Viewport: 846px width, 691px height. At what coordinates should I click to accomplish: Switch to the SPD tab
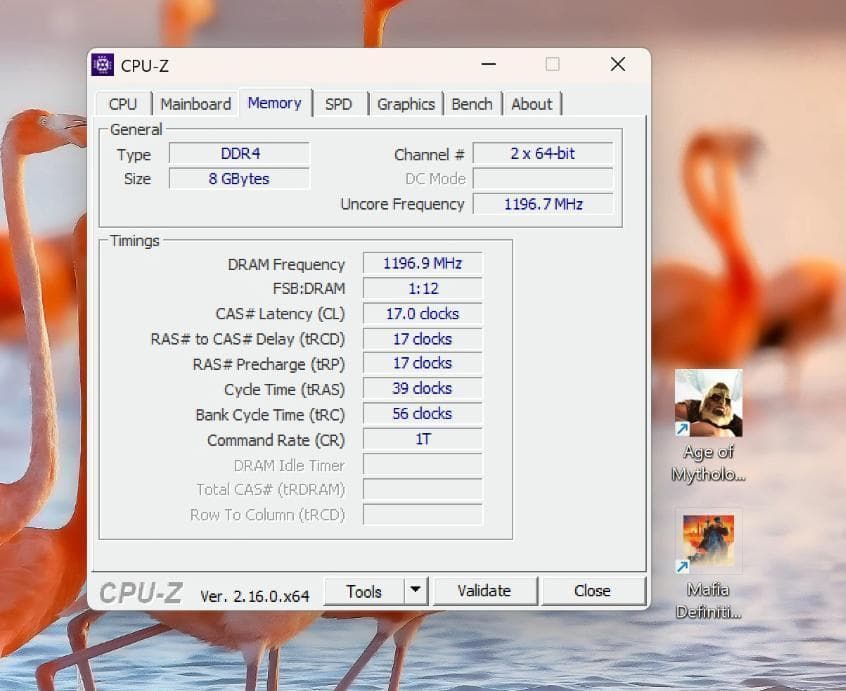pyautogui.click(x=340, y=103)
